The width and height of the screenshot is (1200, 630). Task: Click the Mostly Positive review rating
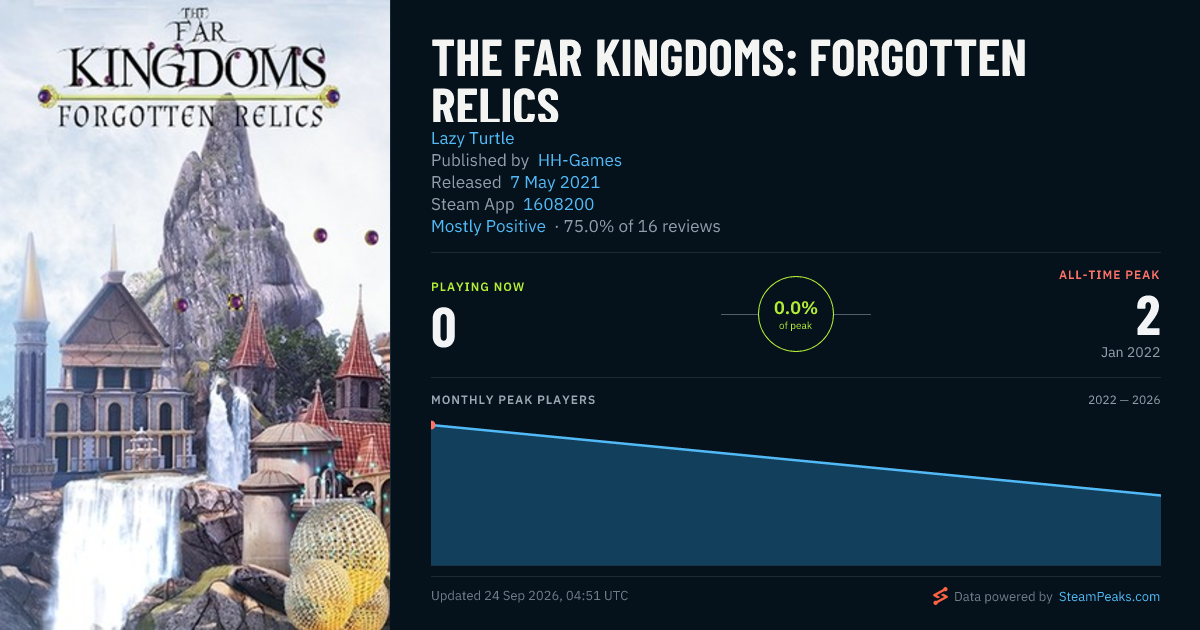tap(488, 226)
